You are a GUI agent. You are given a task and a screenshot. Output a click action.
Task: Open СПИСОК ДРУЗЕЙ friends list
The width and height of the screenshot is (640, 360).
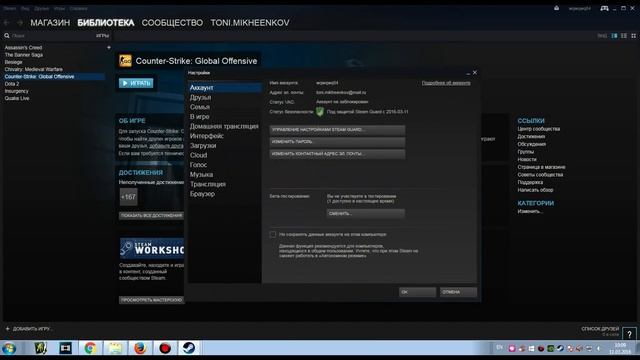tap(600, 329)
